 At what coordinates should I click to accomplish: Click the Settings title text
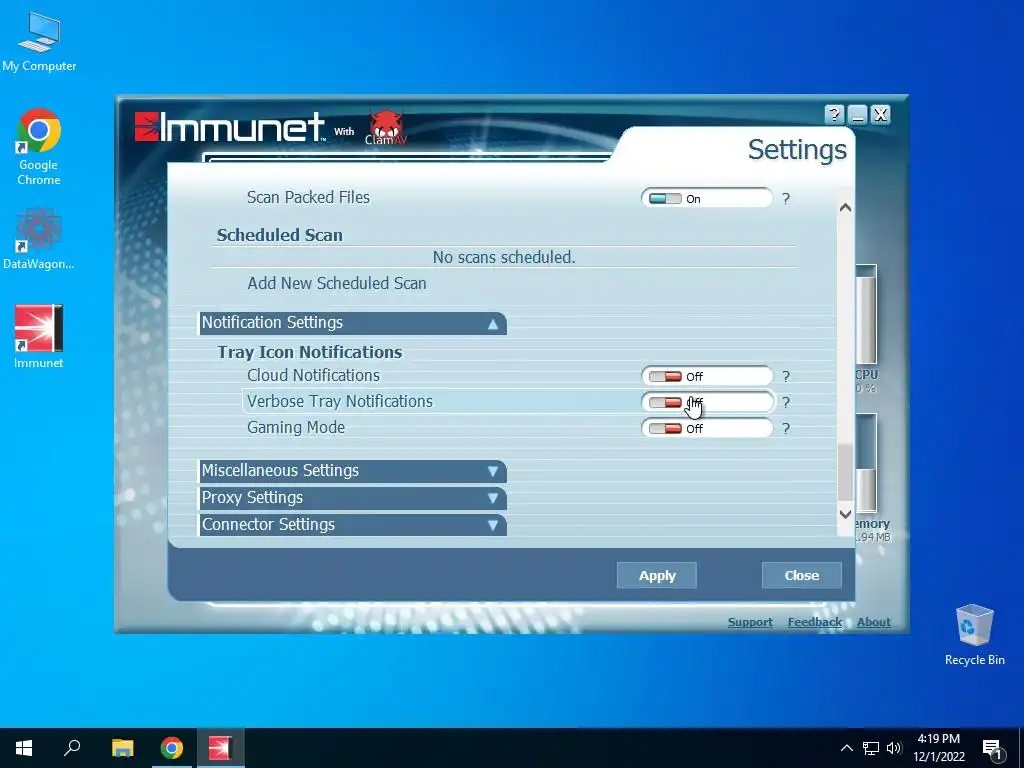[797, 150]
